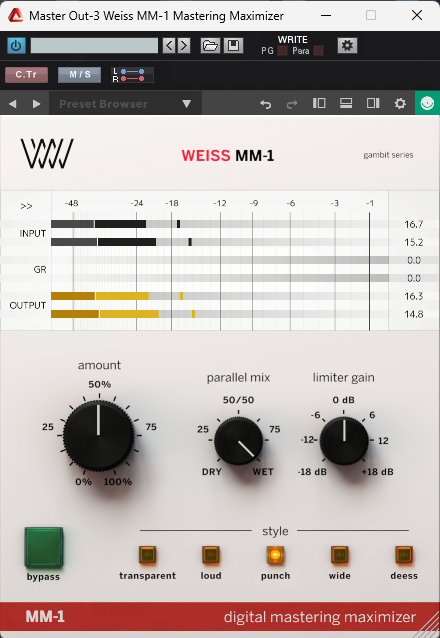Image resolution: width=440 pixels, height=638 pixels.
Task: Collapse meters with >> expander
Action: [x=26, y=206]
